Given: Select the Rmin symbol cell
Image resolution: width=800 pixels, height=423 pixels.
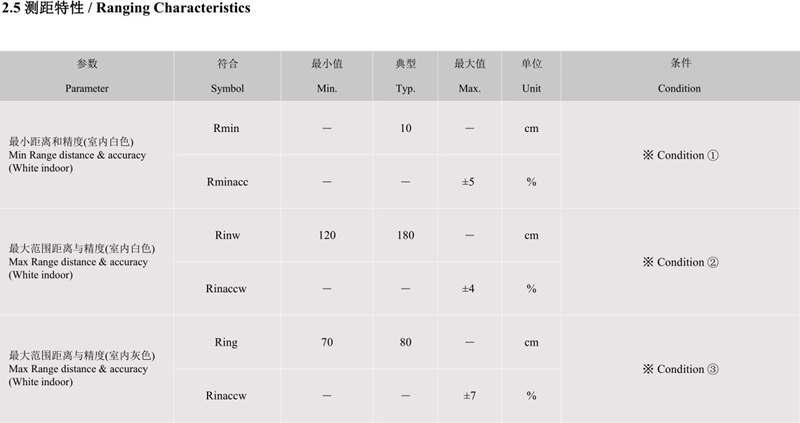Looking at the screenshot, I should 227,129.
